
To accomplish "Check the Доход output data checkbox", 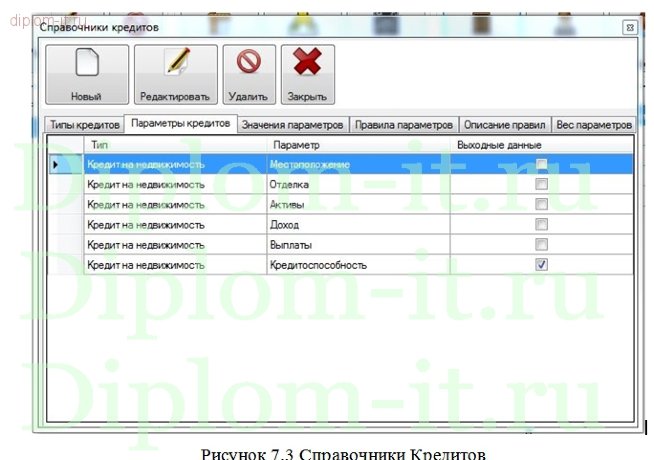I will pyautogui.click(x=542, y=225).
